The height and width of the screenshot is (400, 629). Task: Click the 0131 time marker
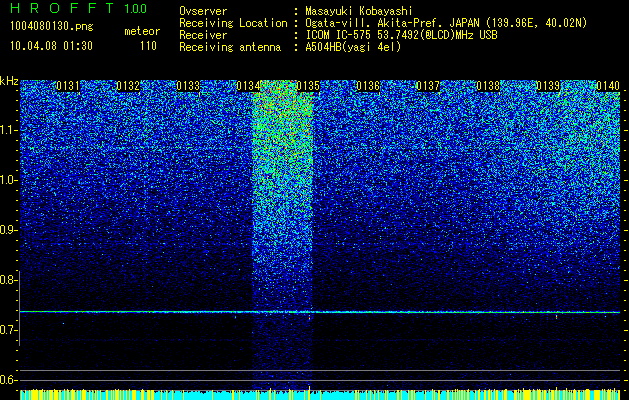click(68, 86)
